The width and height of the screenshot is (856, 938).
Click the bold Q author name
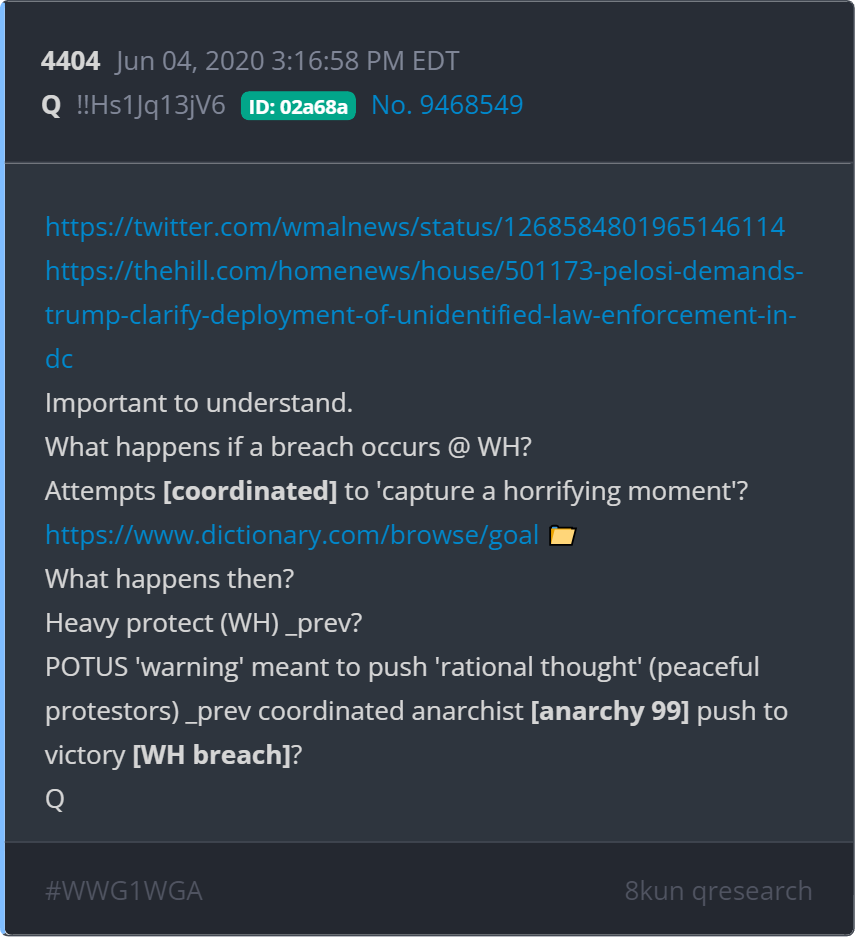point(51,105)
